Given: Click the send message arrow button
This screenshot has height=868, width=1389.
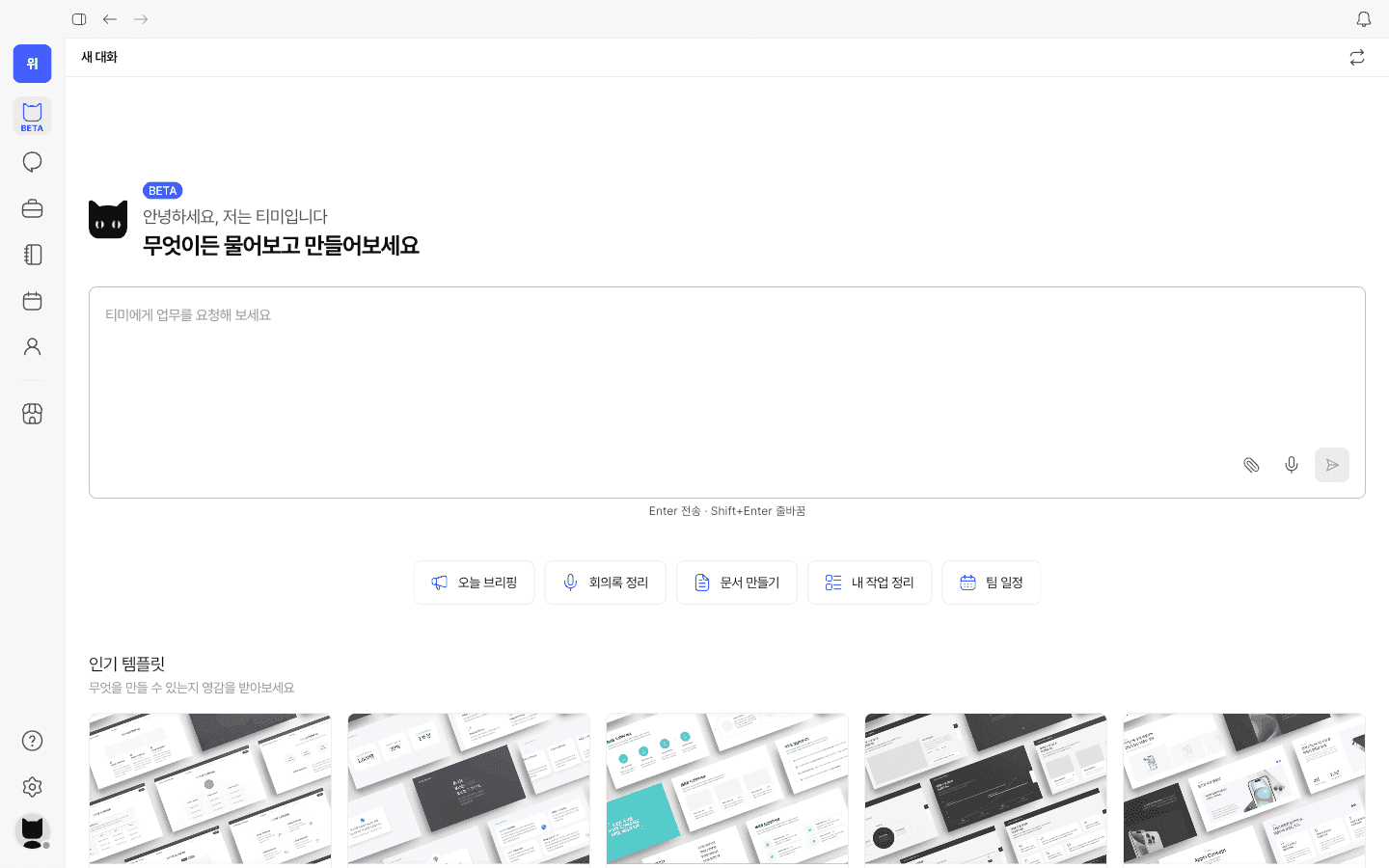Looking at the screenshot, I should (x=1332, y=465).
